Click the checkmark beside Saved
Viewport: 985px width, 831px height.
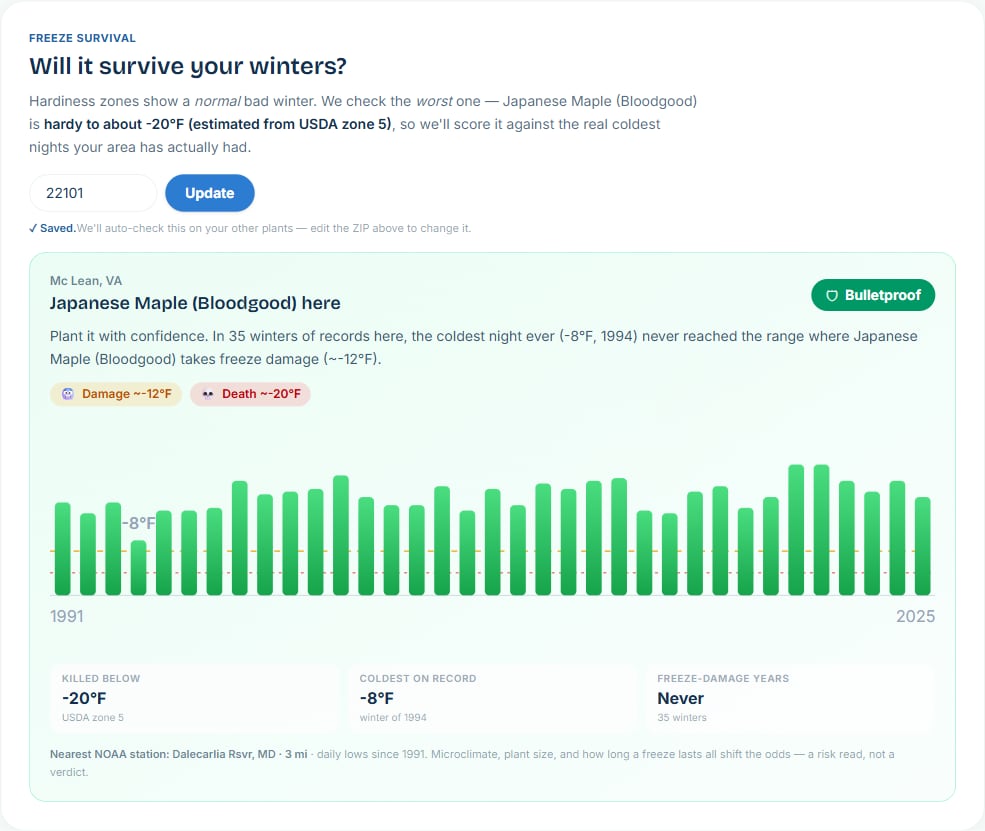click(x=33, y=228)
